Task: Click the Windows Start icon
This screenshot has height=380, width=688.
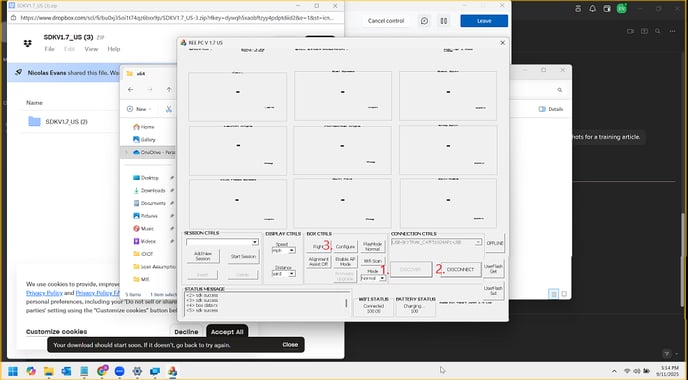Action: [13, 371]
